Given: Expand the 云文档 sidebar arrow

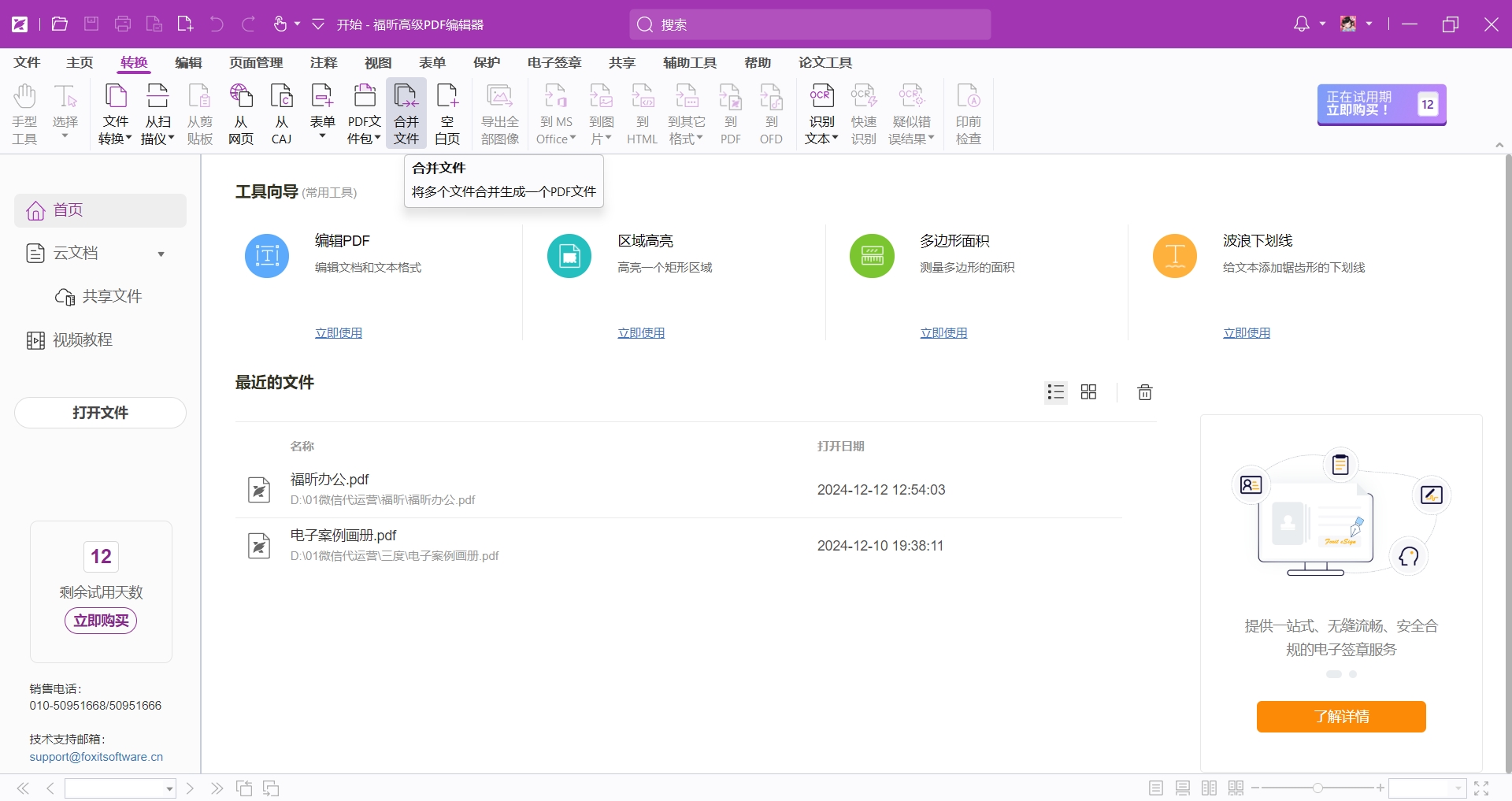Looking at the screenshot, I should [161, 254].
